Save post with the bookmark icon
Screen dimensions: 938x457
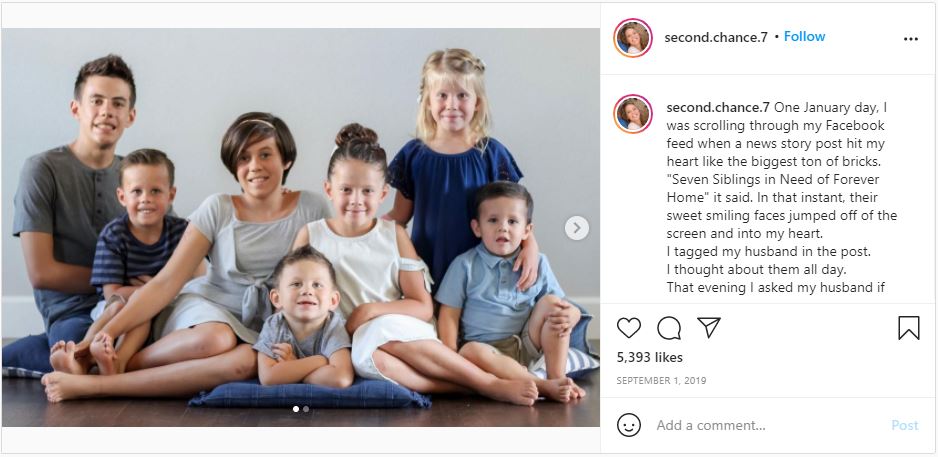[x=909, y=328]
